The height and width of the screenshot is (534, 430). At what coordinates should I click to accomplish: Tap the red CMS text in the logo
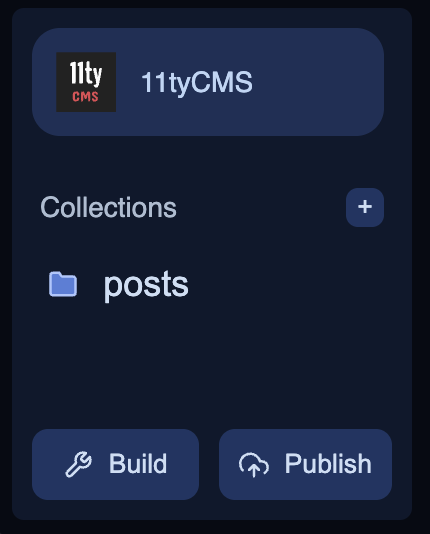pyautogui.click(x=85, y=97)
